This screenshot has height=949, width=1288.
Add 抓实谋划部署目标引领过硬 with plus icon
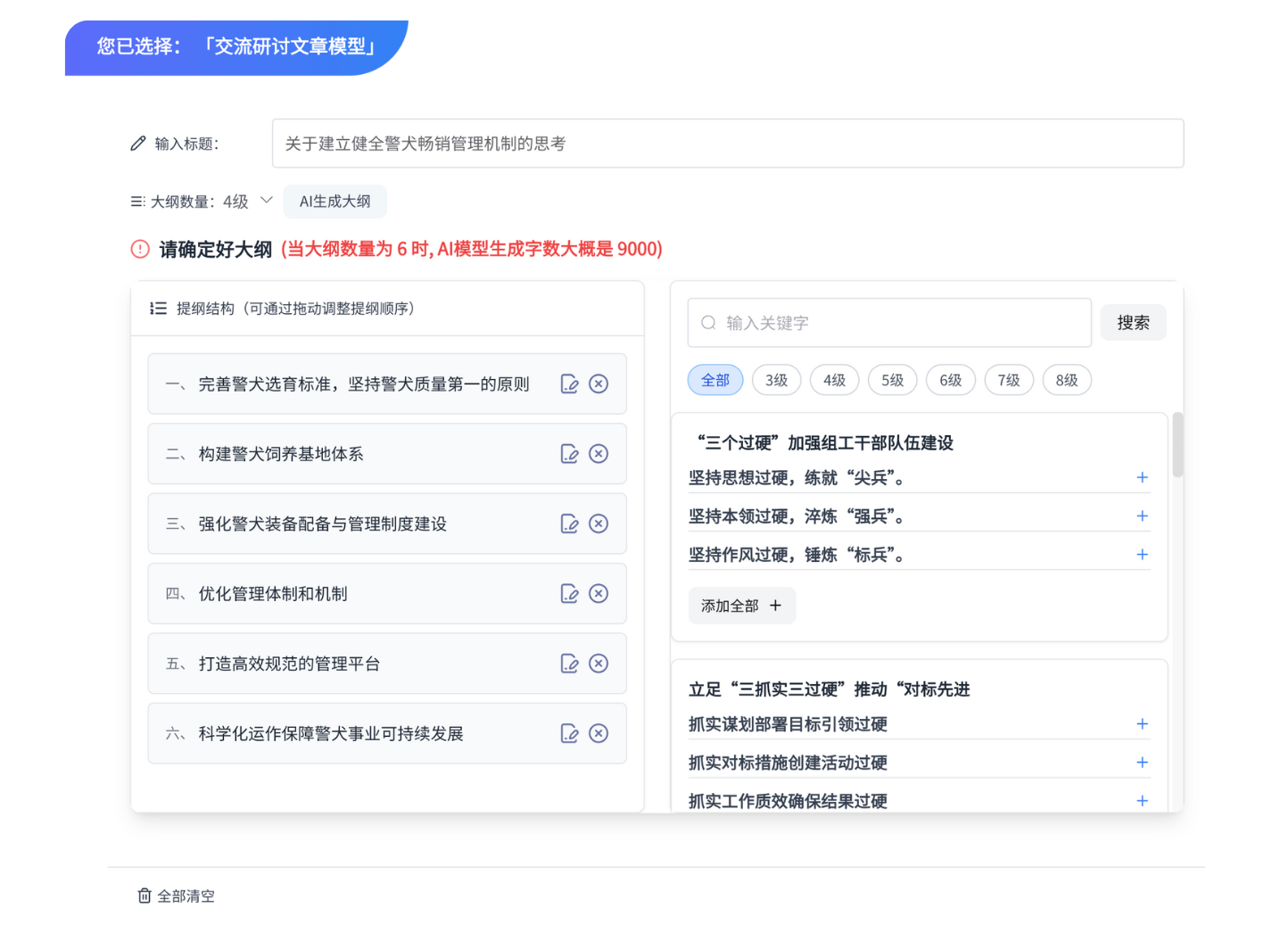pyautogui.click(x=1142, y=724)
